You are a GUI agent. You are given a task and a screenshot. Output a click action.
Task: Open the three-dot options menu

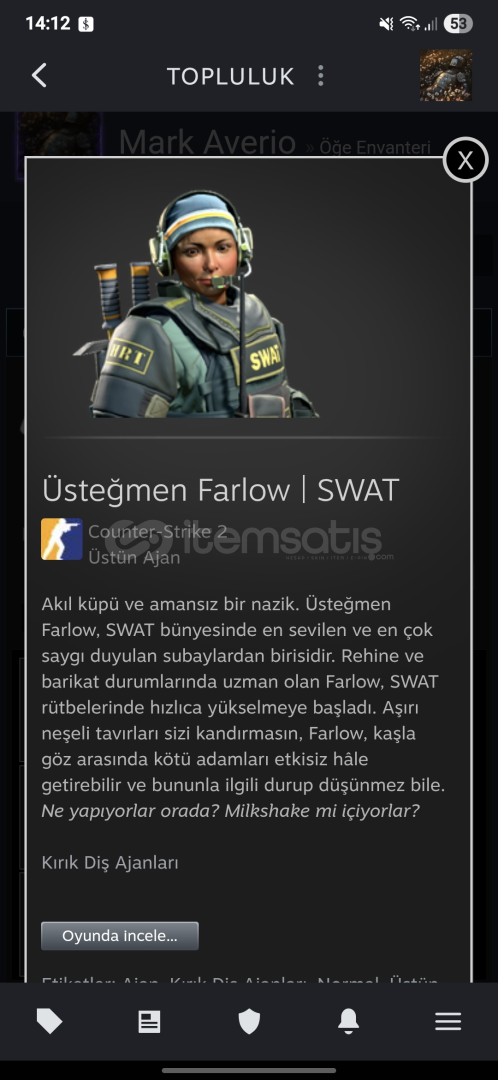click(320, 76)
